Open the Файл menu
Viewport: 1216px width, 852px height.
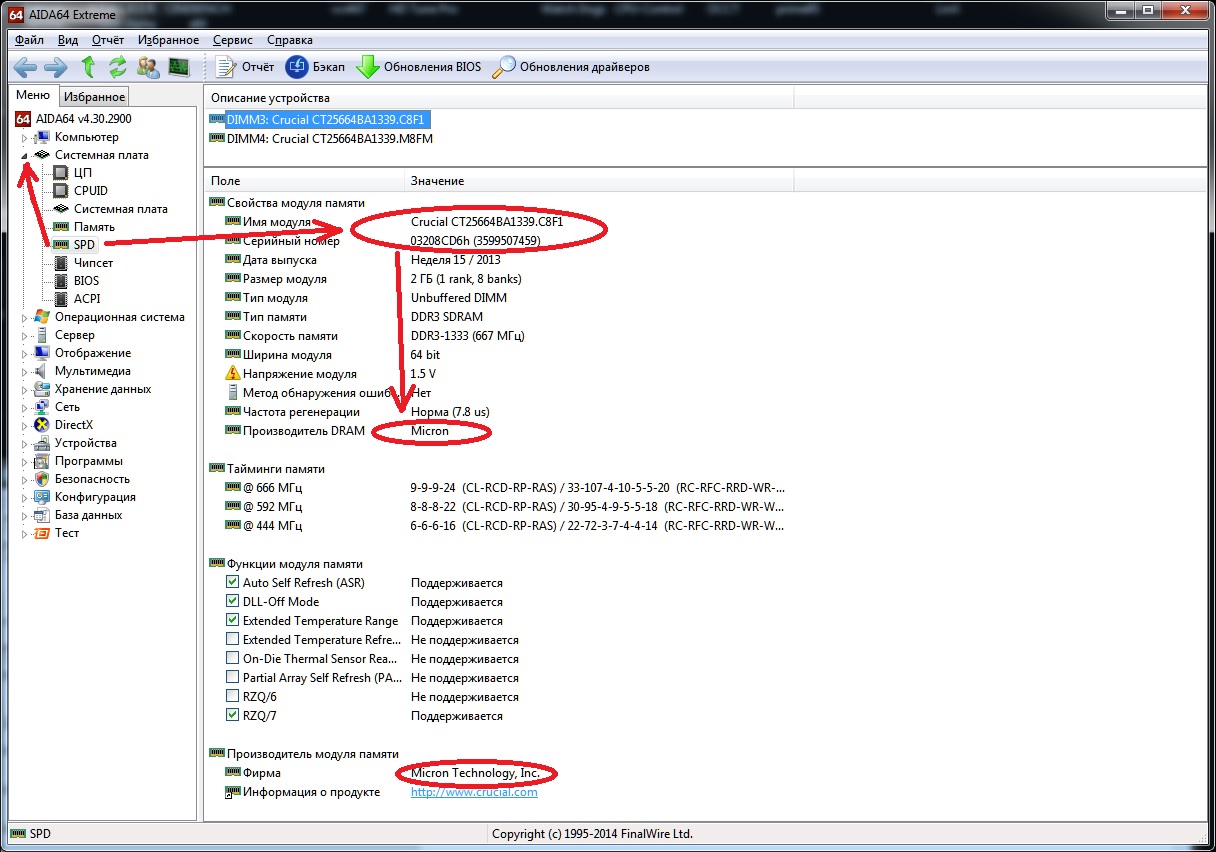[30, 40]
